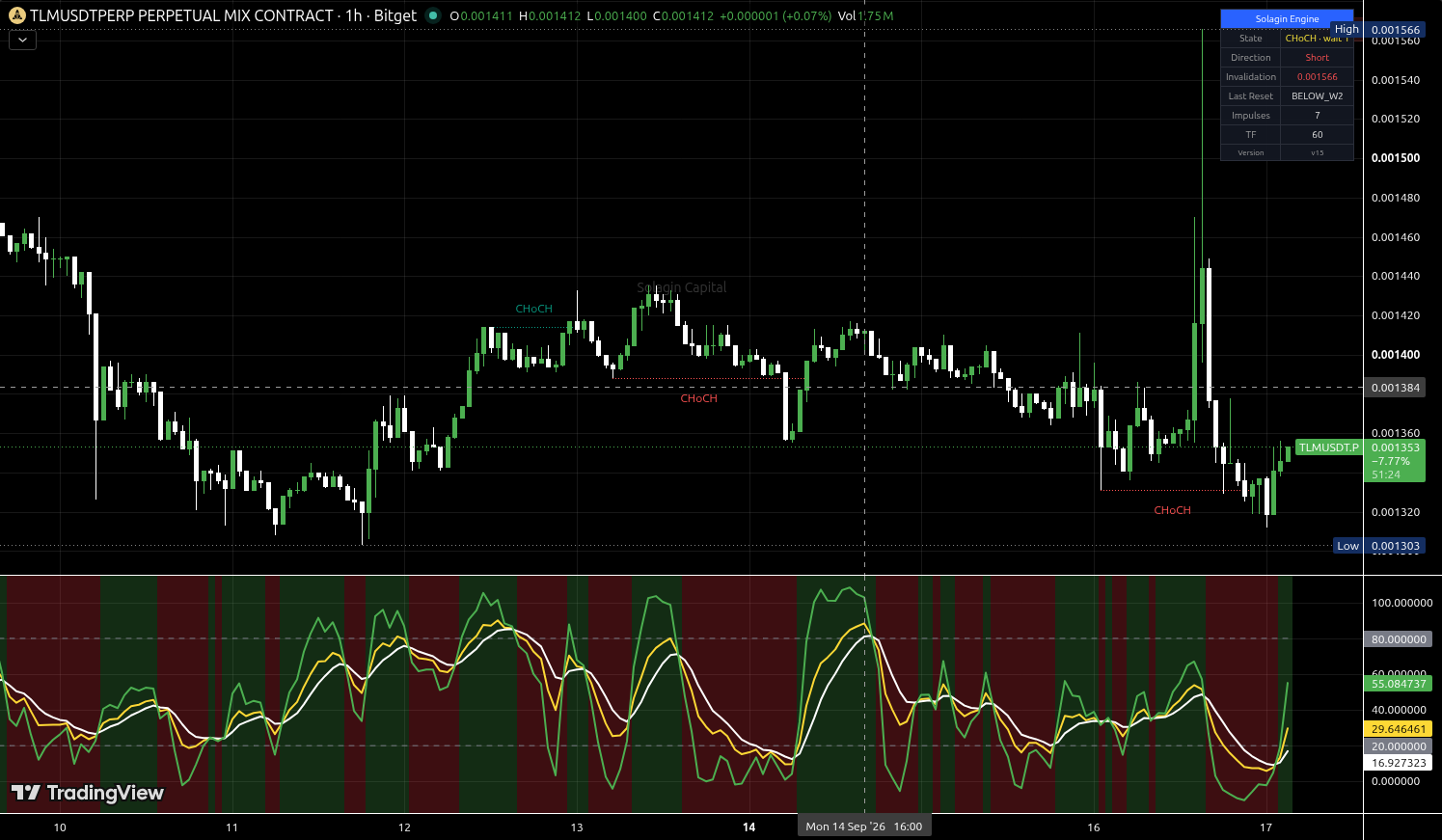Click the date label 12 on time axis
This screenshot has height=840, width=1442.
coord(404,827)
